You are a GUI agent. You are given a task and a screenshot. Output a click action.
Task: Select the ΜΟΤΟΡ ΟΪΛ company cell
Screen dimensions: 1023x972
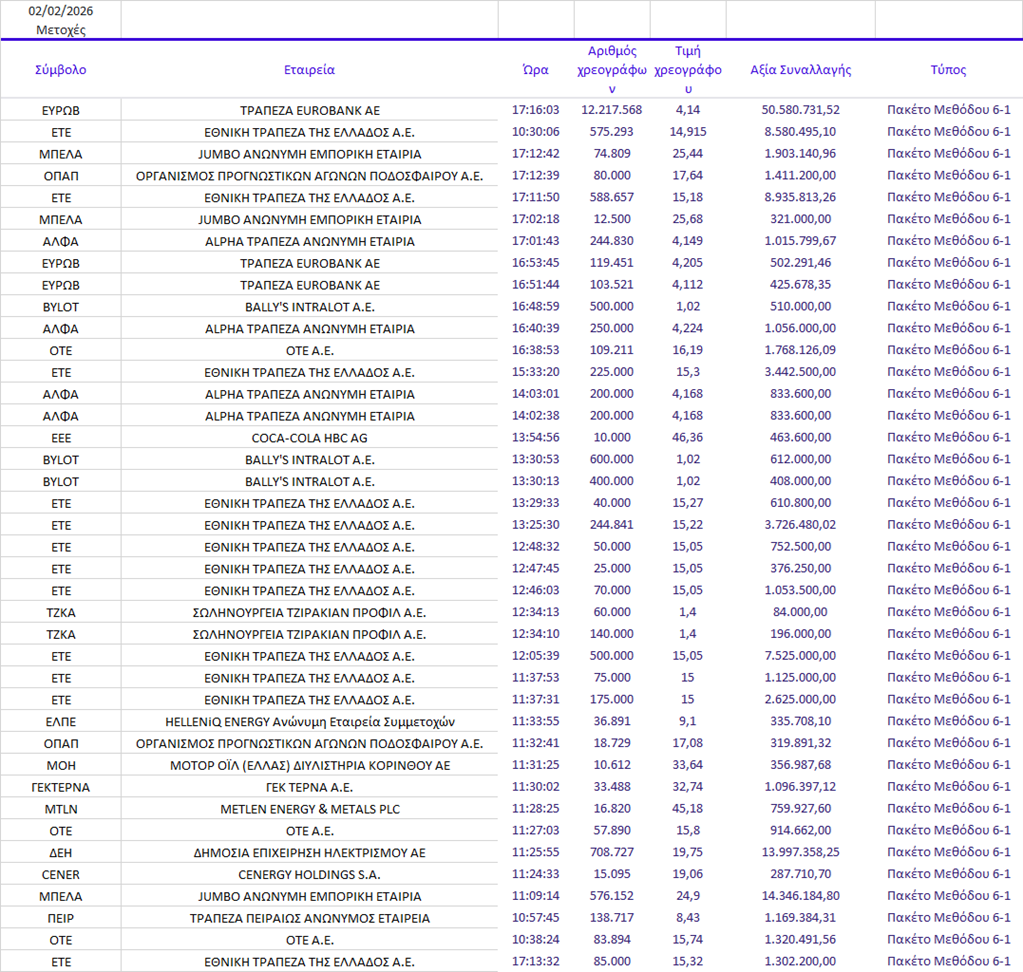point(309,766)
